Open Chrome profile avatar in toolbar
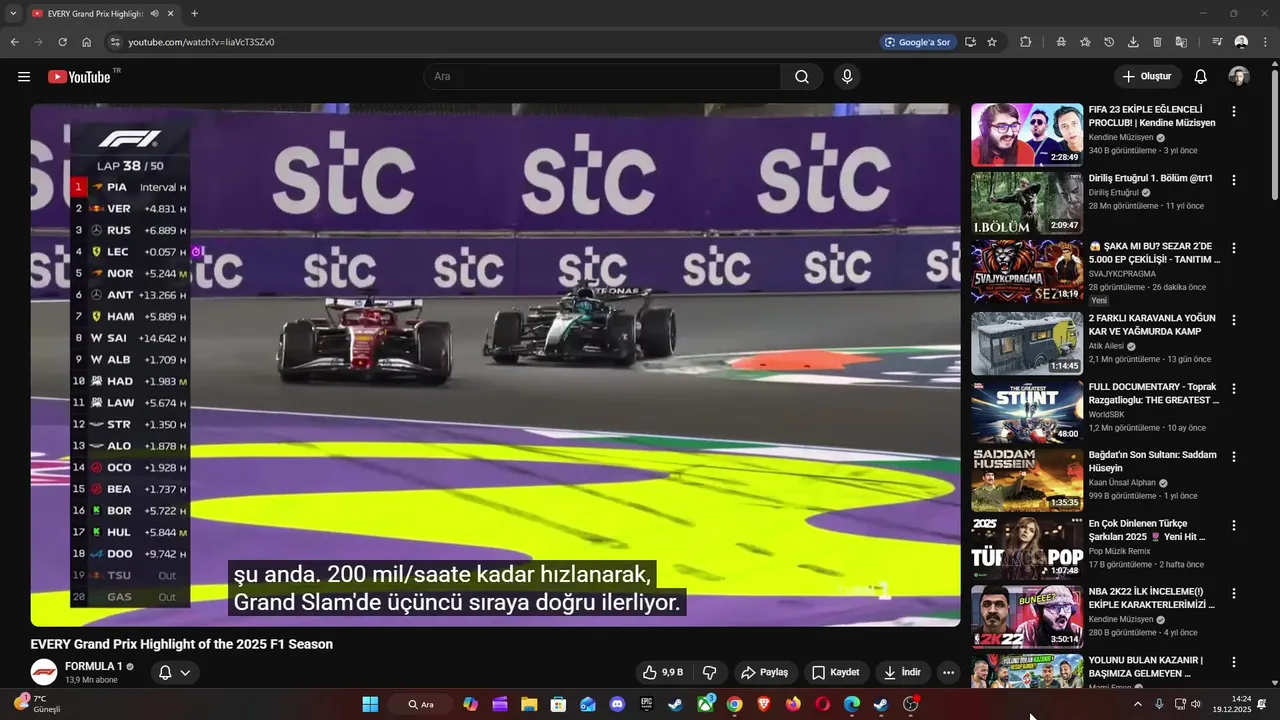 tap(1241, 42)
